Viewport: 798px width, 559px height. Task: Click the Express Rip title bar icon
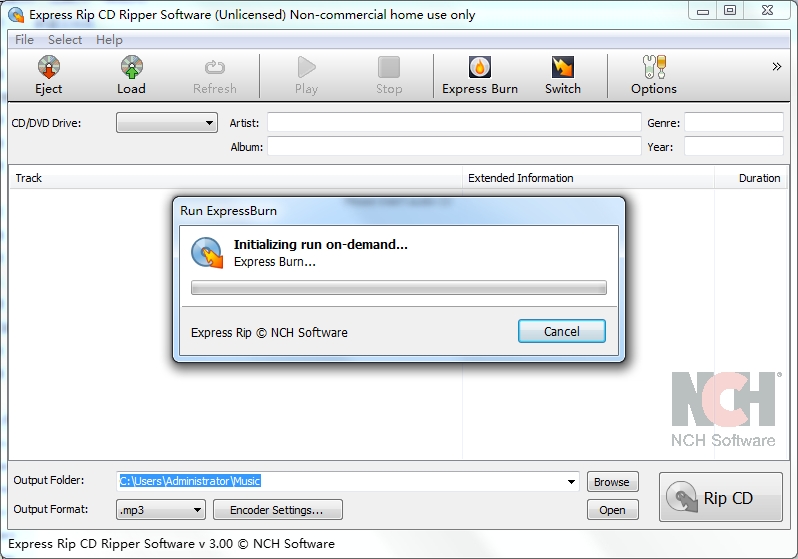point(16,15)
